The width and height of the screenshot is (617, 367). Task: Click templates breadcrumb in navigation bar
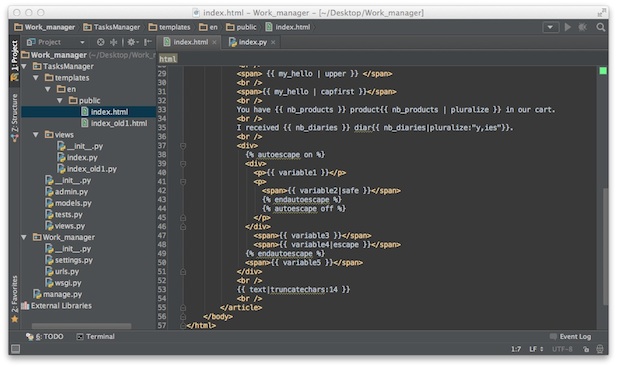click(x=170, y=27)
